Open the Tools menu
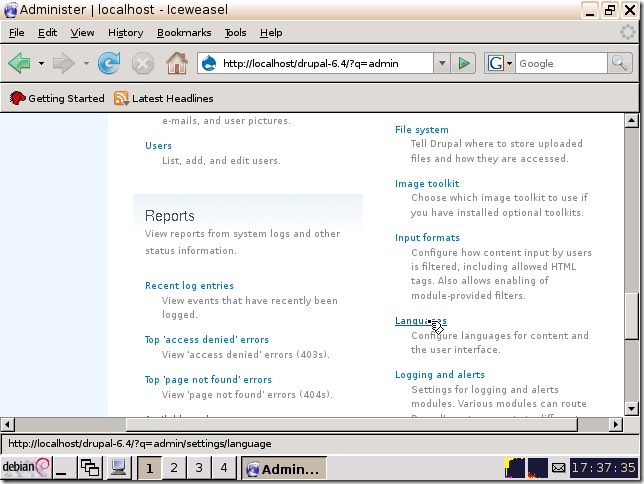Screen dimensions: 644x484 coord(235,32)
